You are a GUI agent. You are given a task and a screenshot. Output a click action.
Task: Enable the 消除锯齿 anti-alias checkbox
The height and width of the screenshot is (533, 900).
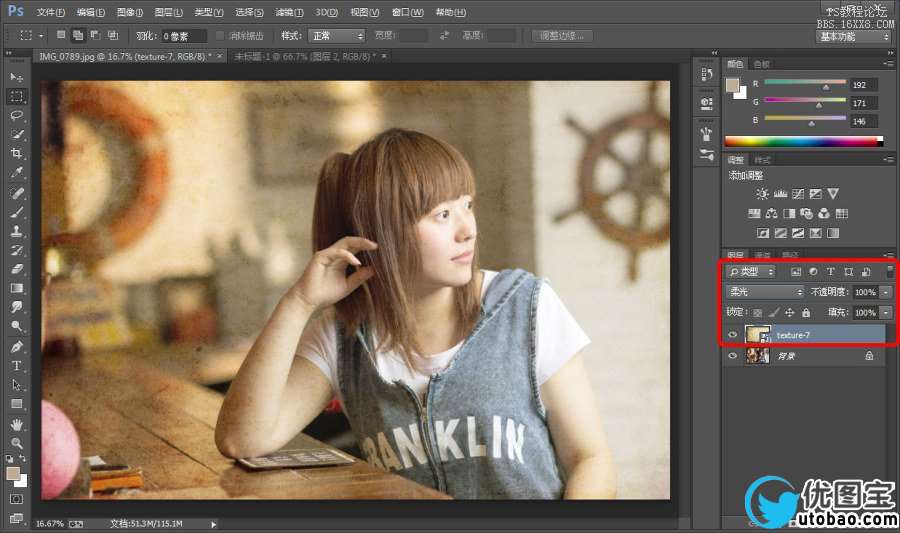(220, 36)
